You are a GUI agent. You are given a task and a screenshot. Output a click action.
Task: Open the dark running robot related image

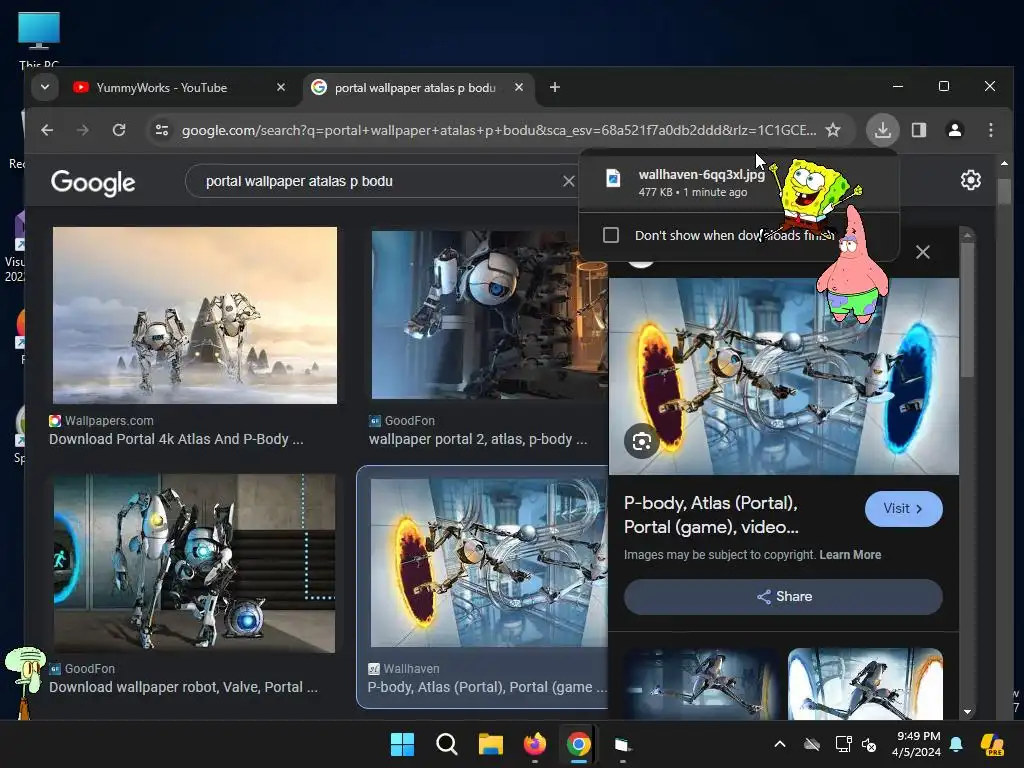pyautogui.click(x=702, y=684)
